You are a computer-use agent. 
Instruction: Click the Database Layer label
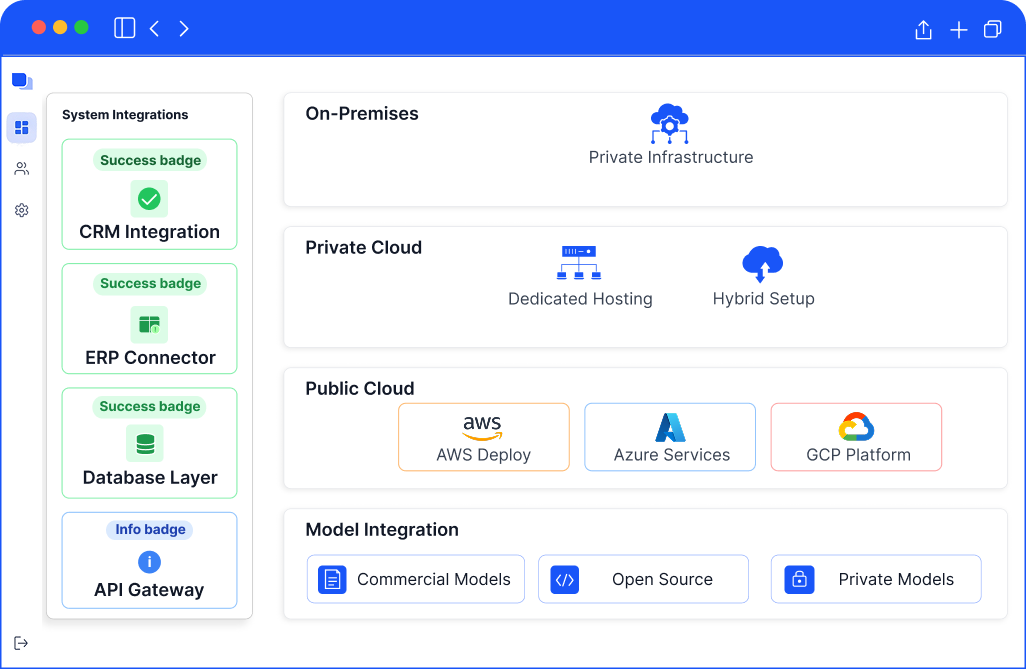[150, 477]
